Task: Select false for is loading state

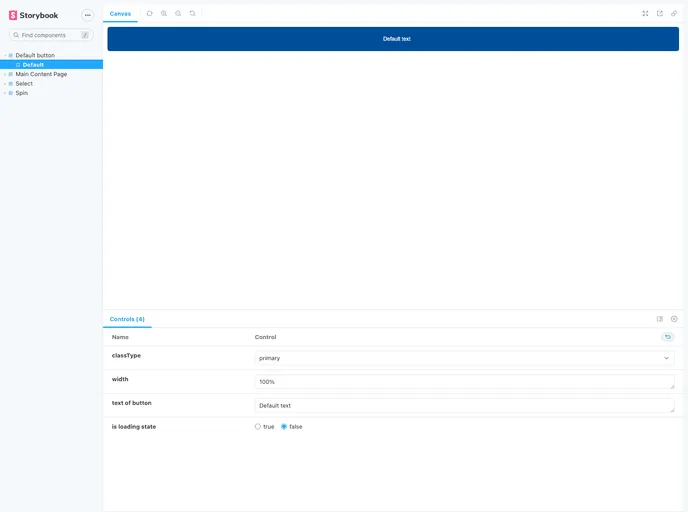Action: click(x=284, y=426)
